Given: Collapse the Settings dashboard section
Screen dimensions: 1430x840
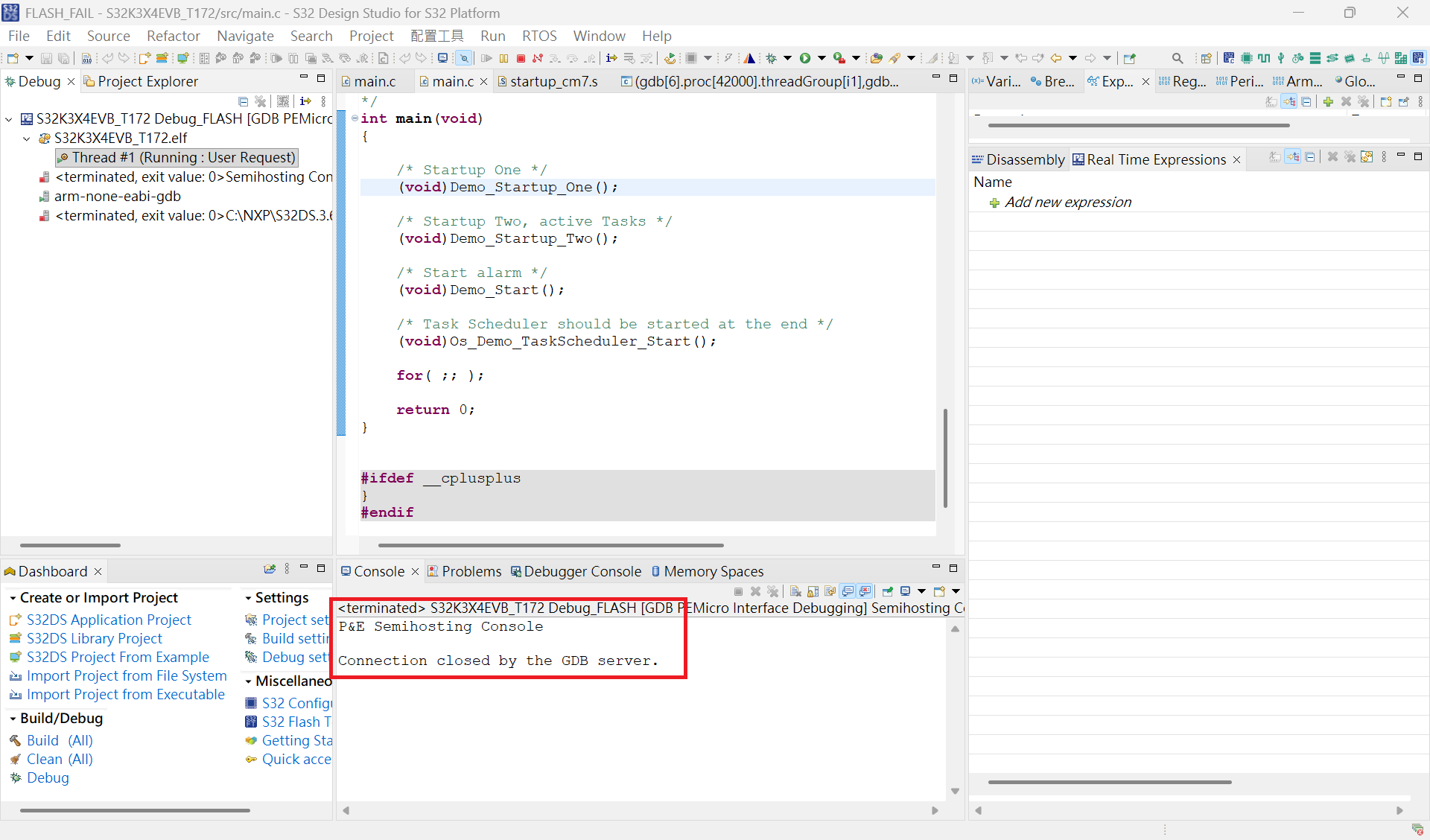Looking at the screenshot, I should coord(248,598).
